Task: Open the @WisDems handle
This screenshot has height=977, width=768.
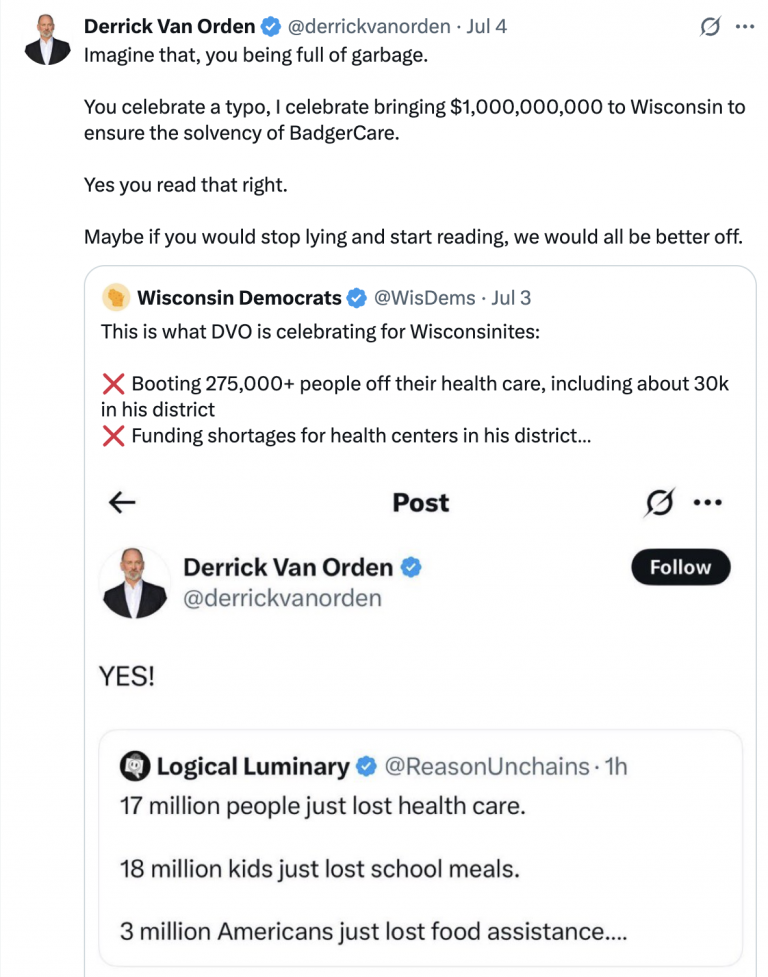Action: click(x=424, y=298)
